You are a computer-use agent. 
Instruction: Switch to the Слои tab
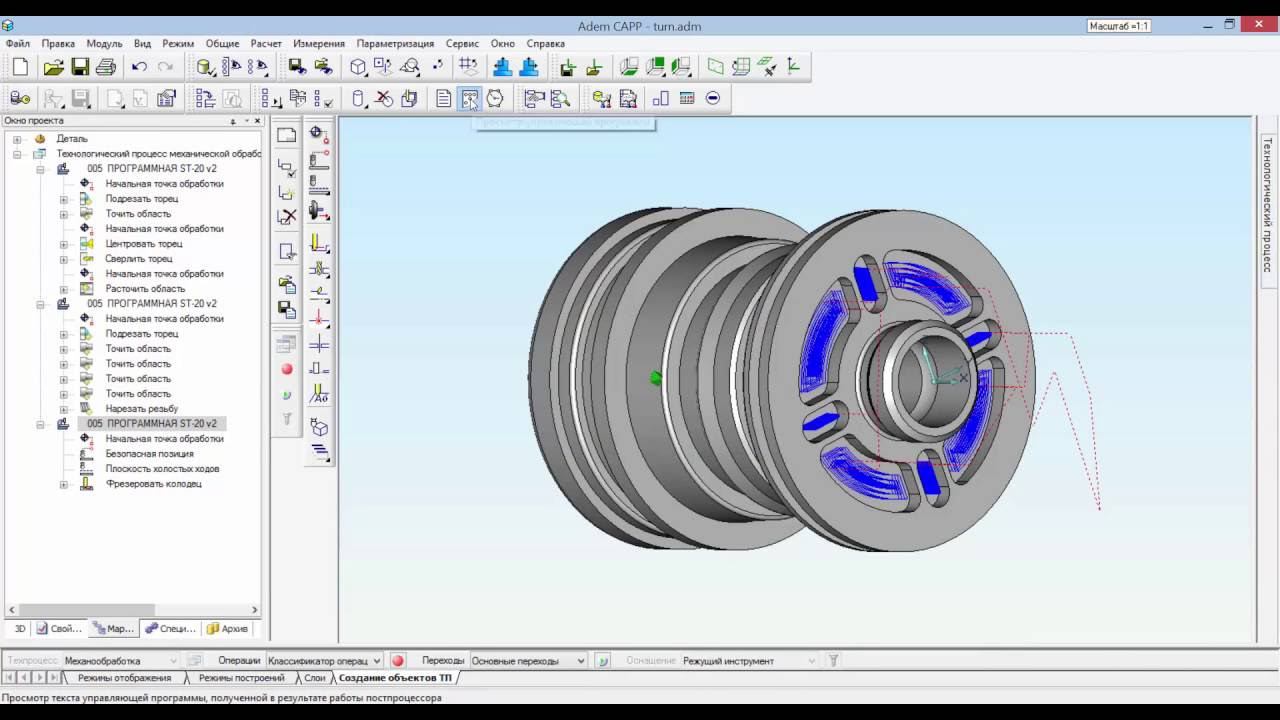(x=314, y=678)
